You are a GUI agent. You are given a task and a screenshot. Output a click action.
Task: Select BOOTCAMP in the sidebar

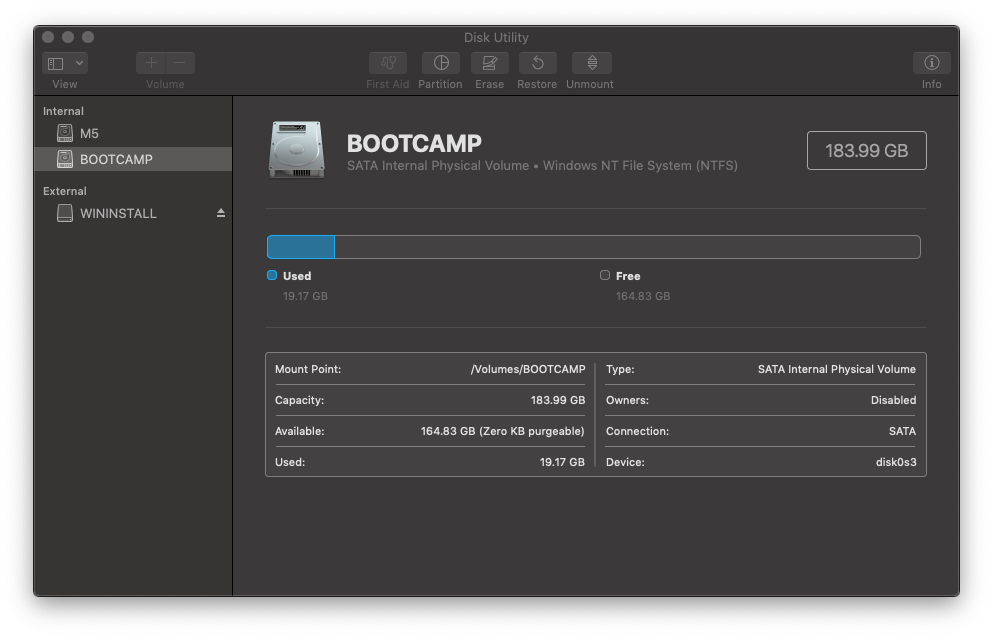click(x=116, y=159)
